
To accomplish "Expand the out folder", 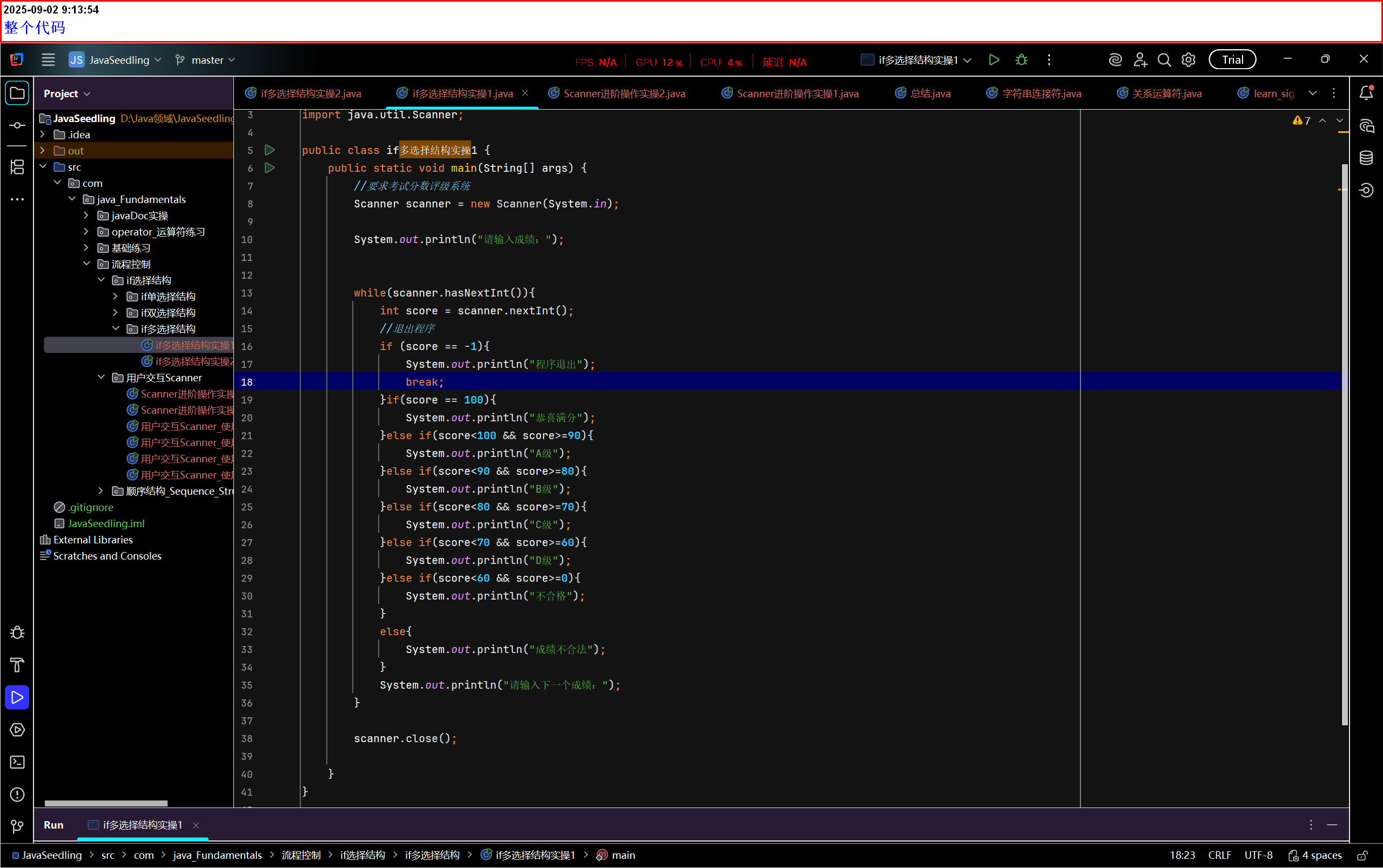I will 43,150.
